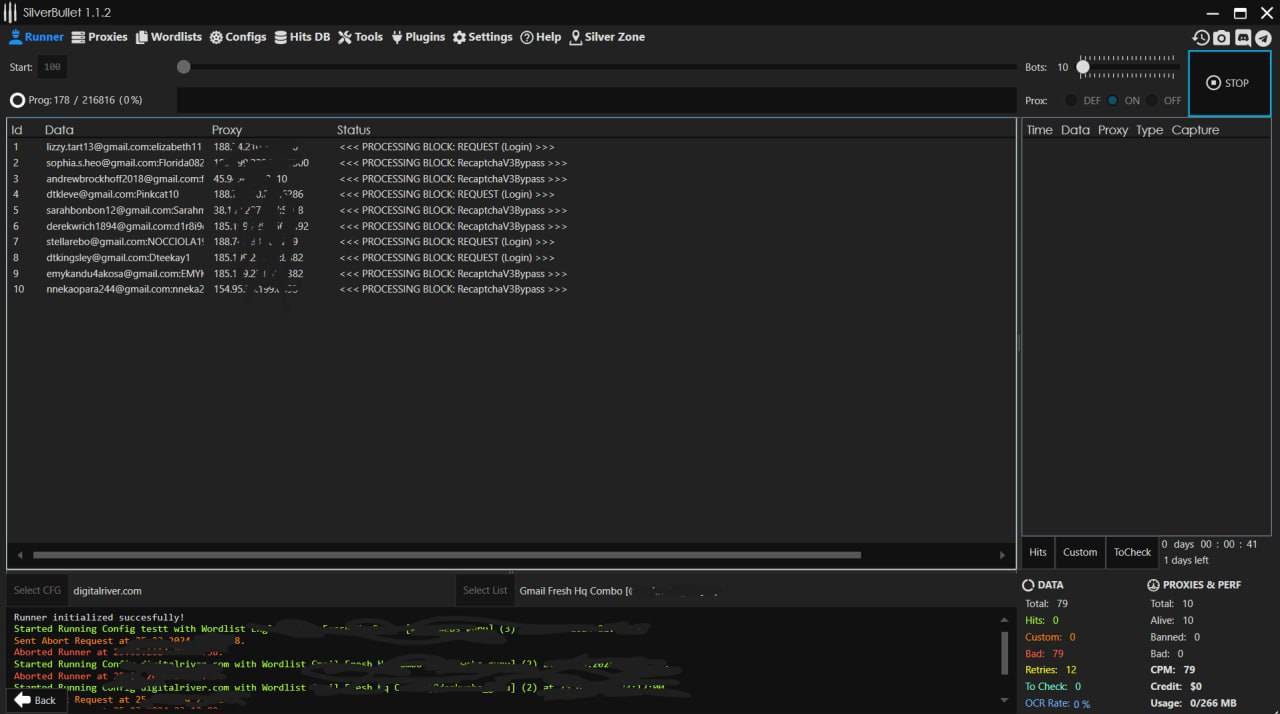
Task: Click the horizontal scrollbar left arrow
Action: click(x=20, y=555)
